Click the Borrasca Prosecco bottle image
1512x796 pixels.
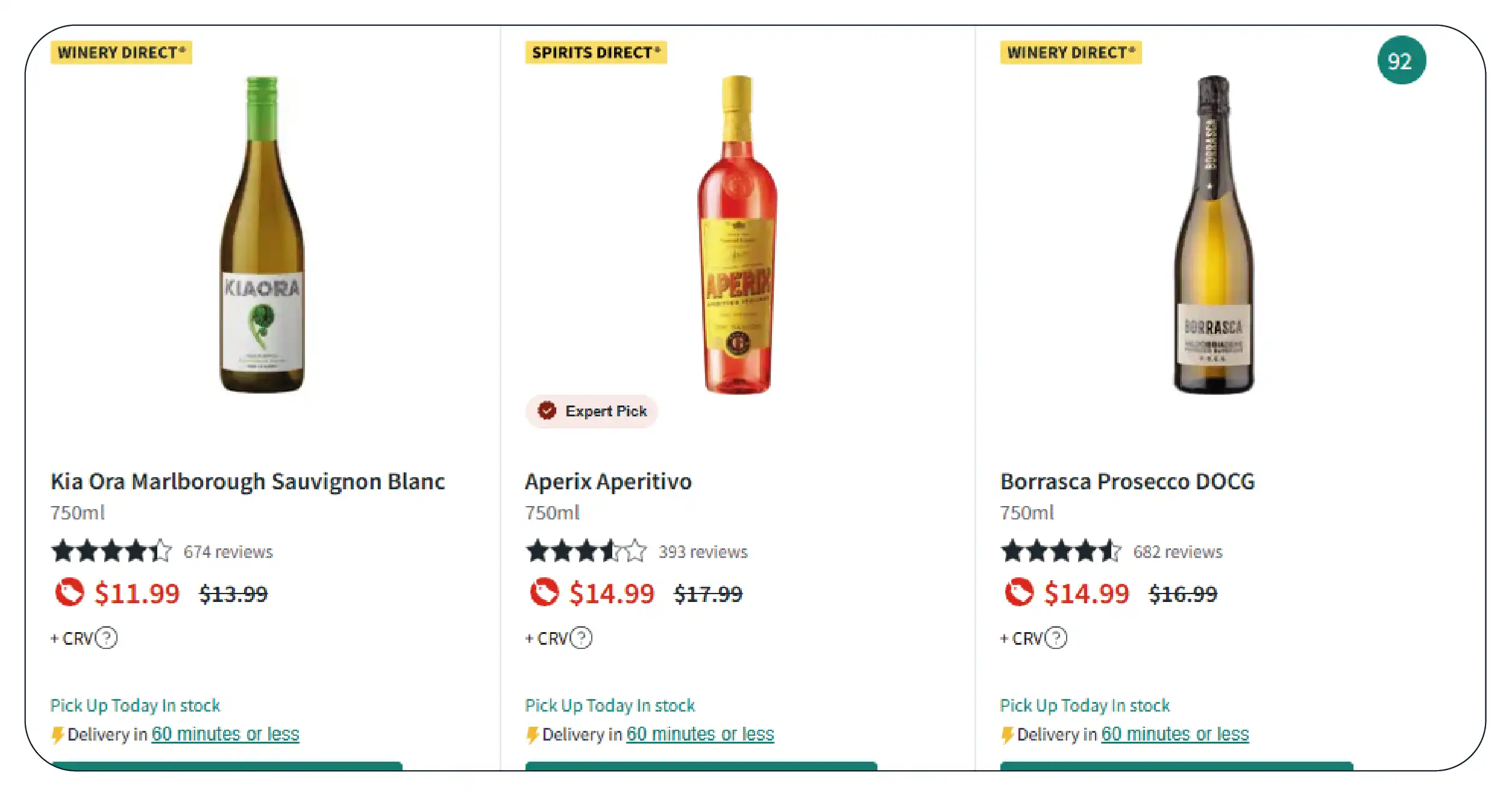1213,235
